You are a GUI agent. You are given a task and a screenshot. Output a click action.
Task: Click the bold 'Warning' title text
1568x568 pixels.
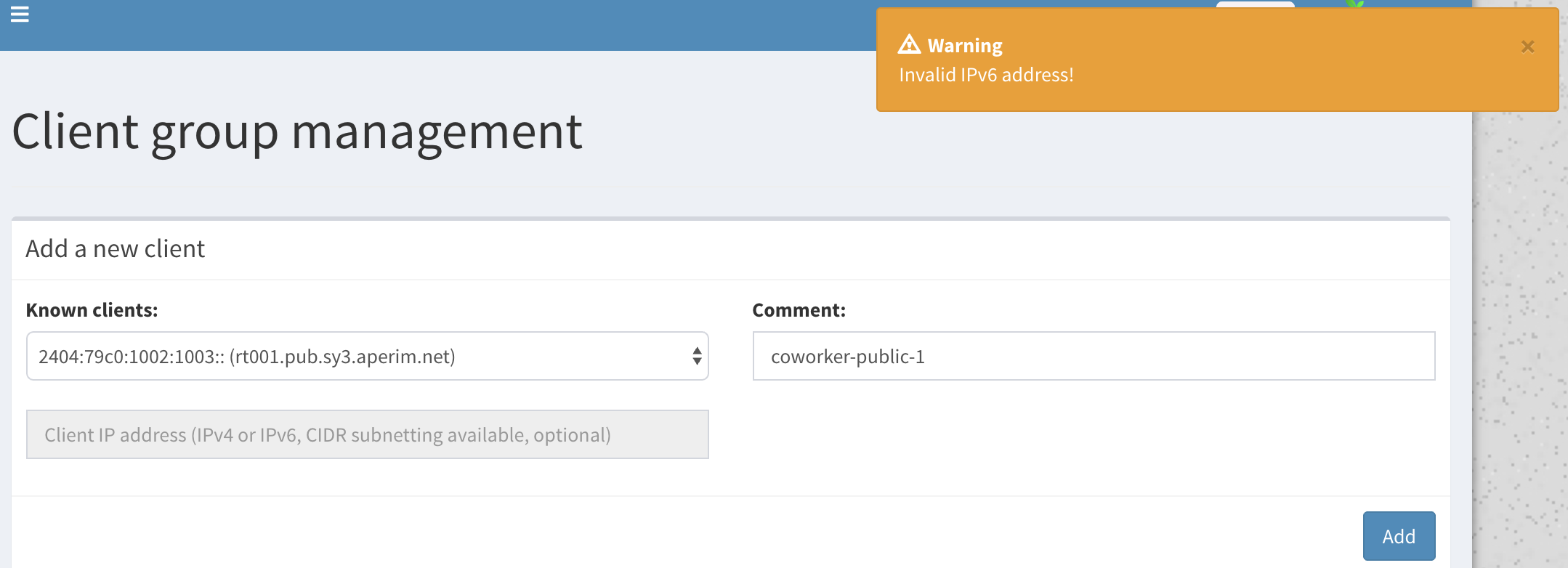965,46
